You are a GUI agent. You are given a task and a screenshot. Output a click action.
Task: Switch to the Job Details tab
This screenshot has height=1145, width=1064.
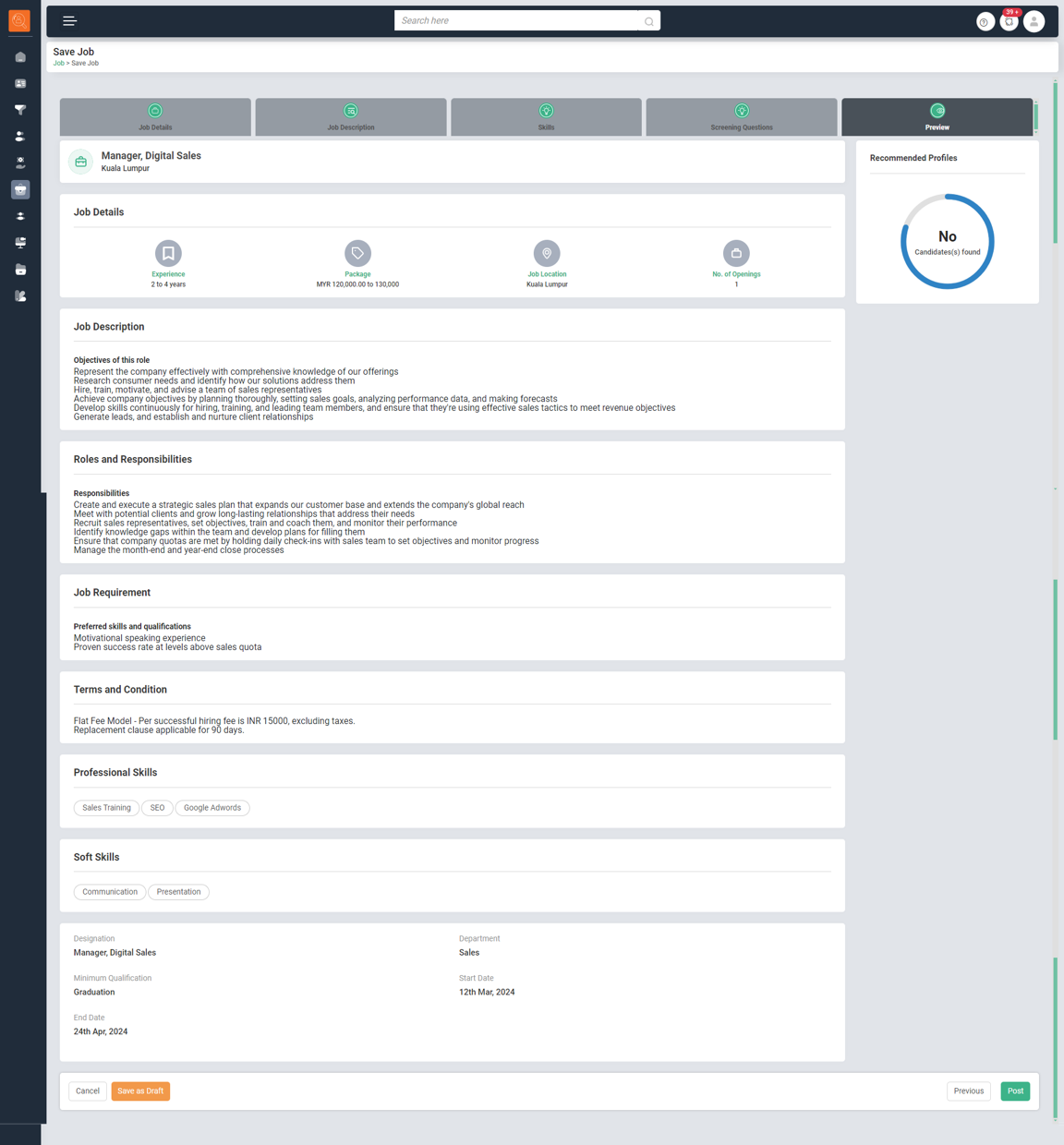[x=155, y=117]
